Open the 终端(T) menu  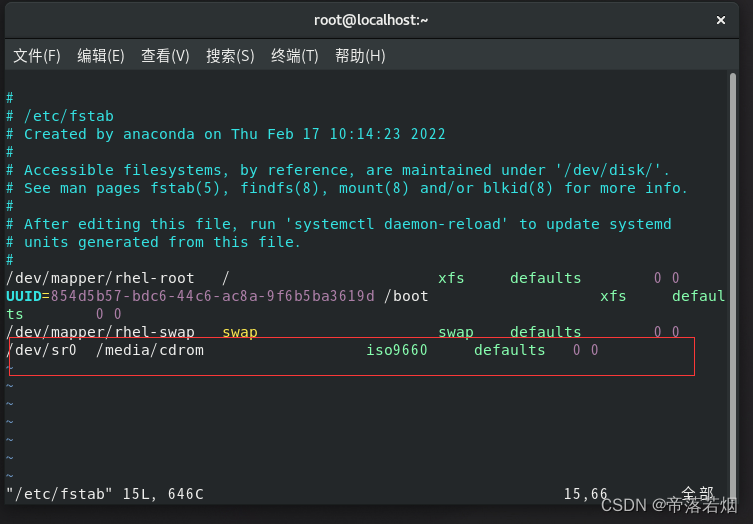click(x=294, y=56)
